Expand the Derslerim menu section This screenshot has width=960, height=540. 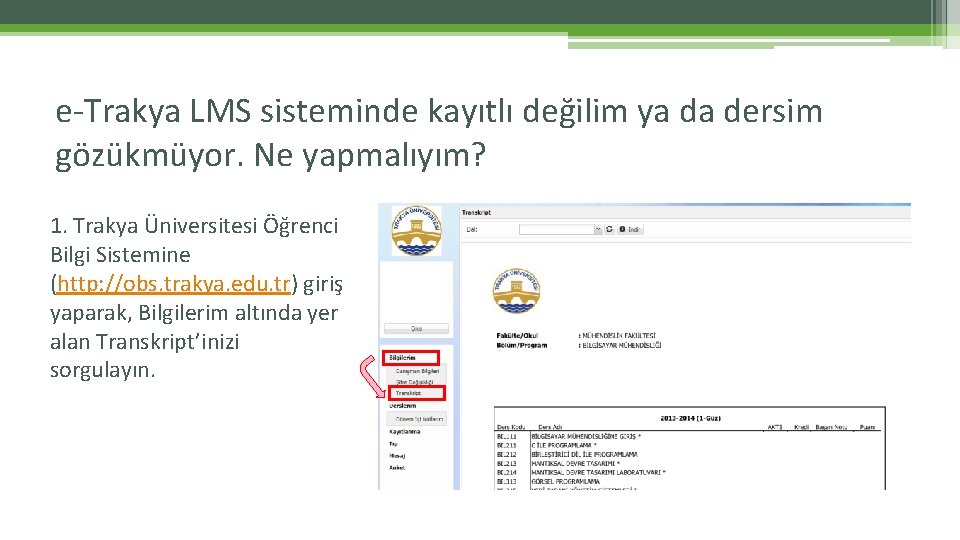pos(403,406)
